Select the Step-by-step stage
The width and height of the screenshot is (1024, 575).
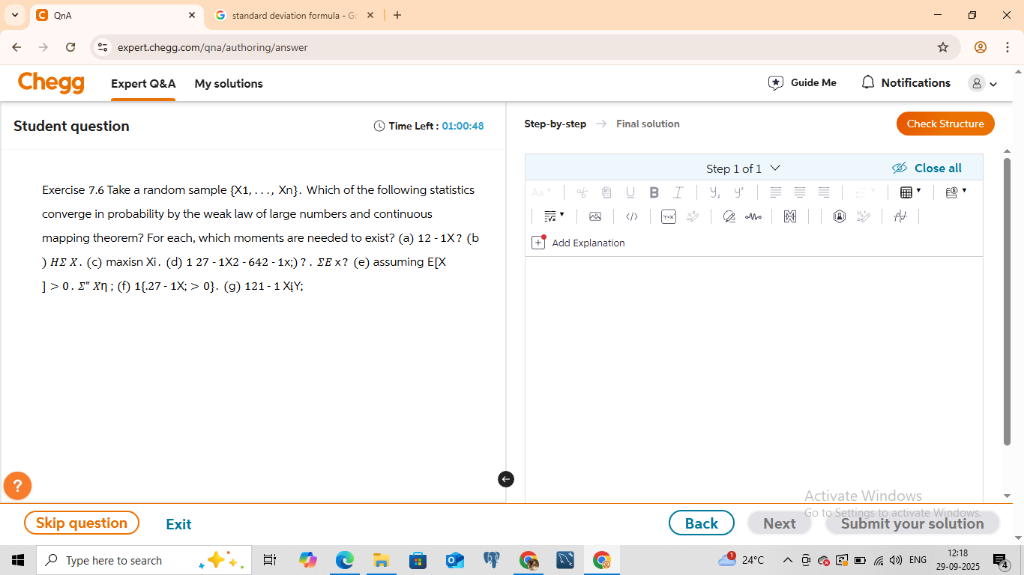click(x=555, y=123)
